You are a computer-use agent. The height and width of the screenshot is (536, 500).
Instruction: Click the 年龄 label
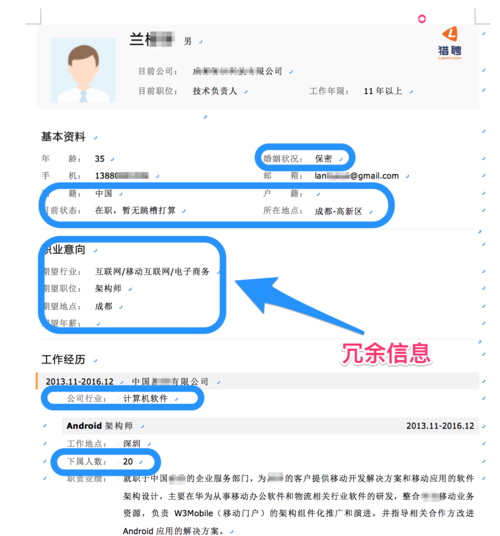click(61, 159)
